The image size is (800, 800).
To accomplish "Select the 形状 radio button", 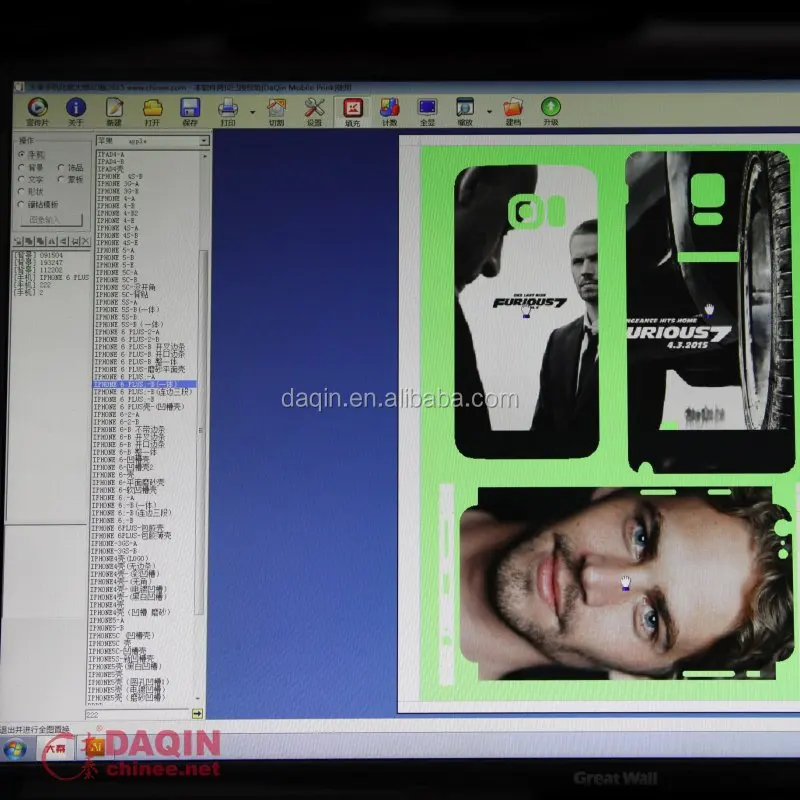I will (x=23, y=191).
